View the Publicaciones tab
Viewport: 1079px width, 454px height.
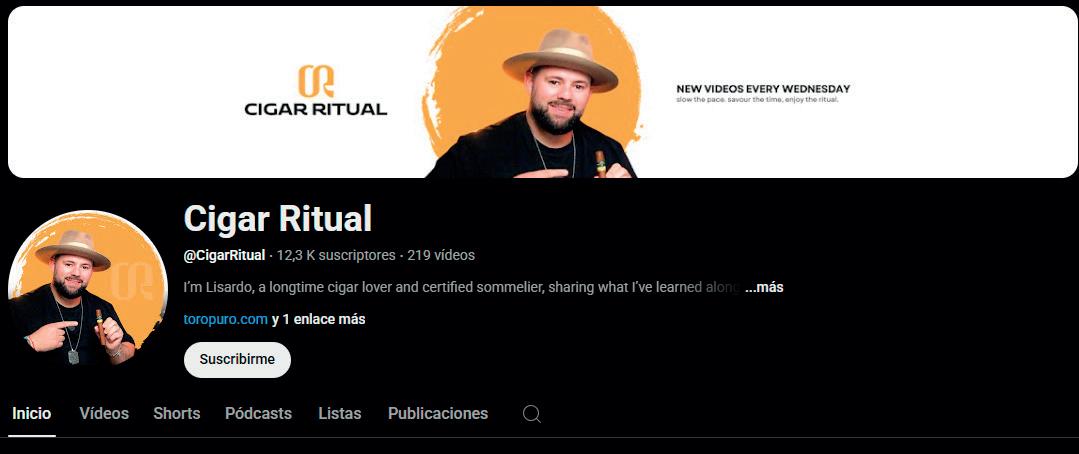[x=438, y=413]
